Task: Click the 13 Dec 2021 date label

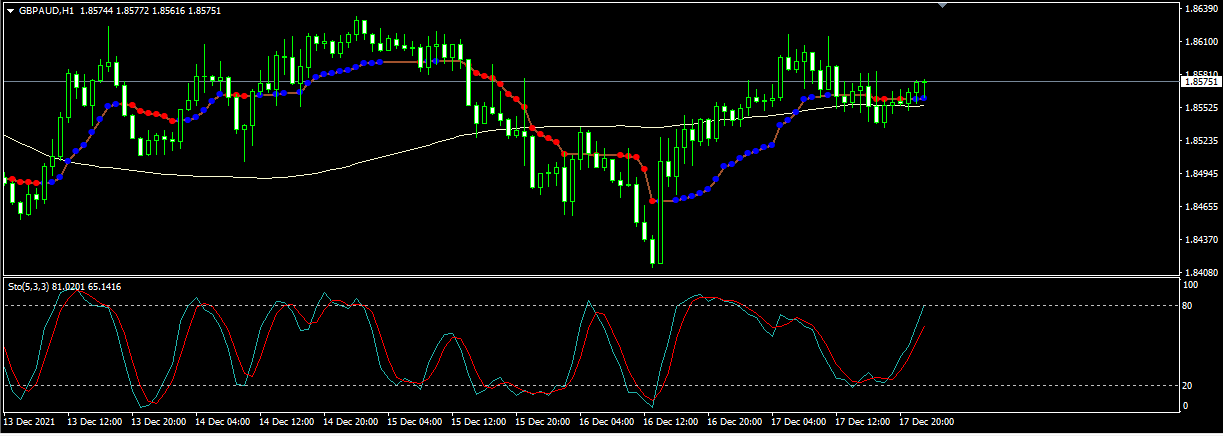Action: pyautogui.click(x=30, y=422)
